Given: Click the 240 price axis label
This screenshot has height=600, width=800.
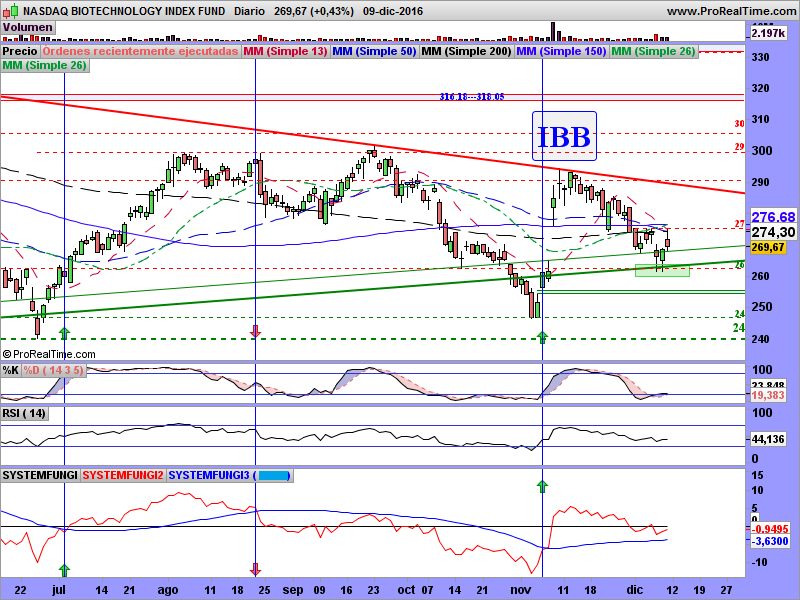Looking at the screenshot, I should (760, 339).
